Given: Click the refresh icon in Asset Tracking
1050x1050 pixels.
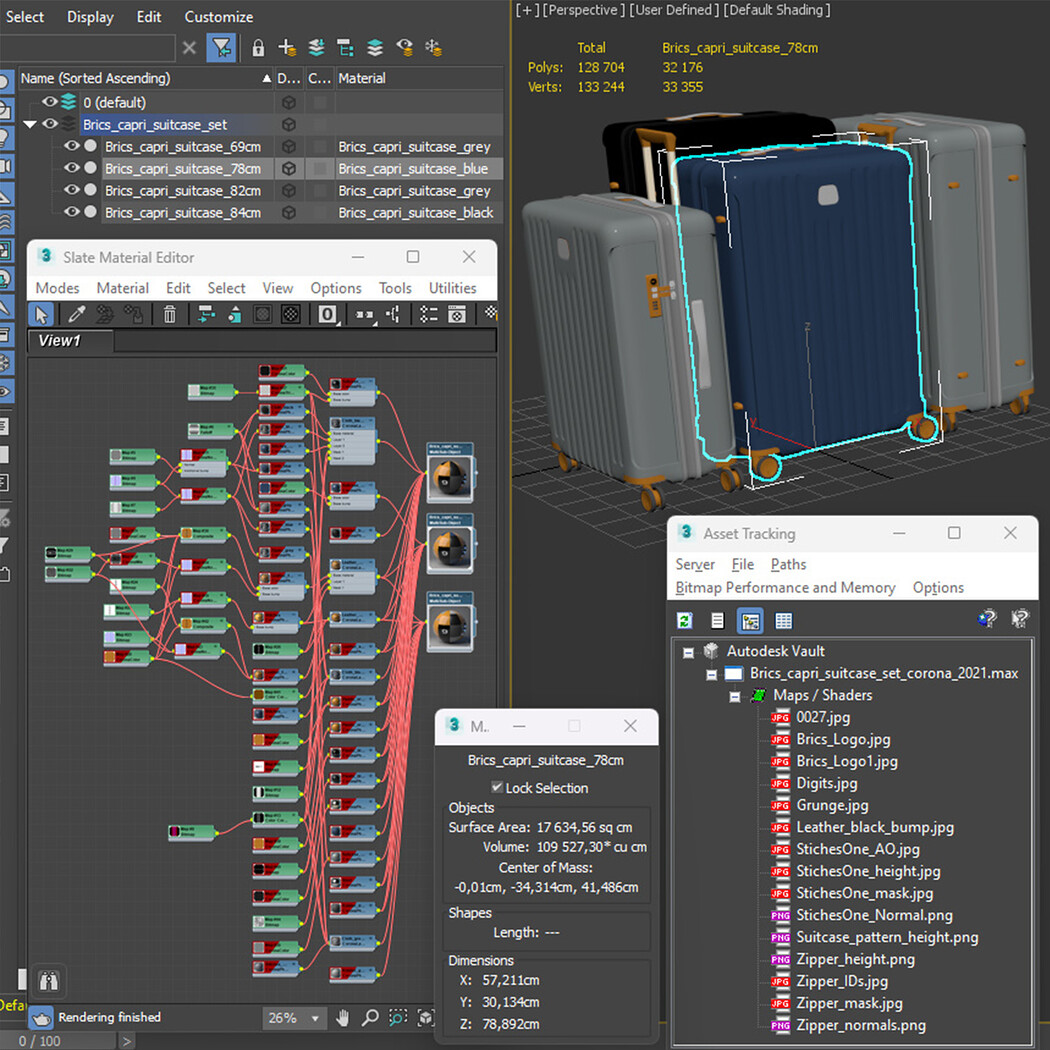Looking at the screenshot, I should tap(685, 621).
